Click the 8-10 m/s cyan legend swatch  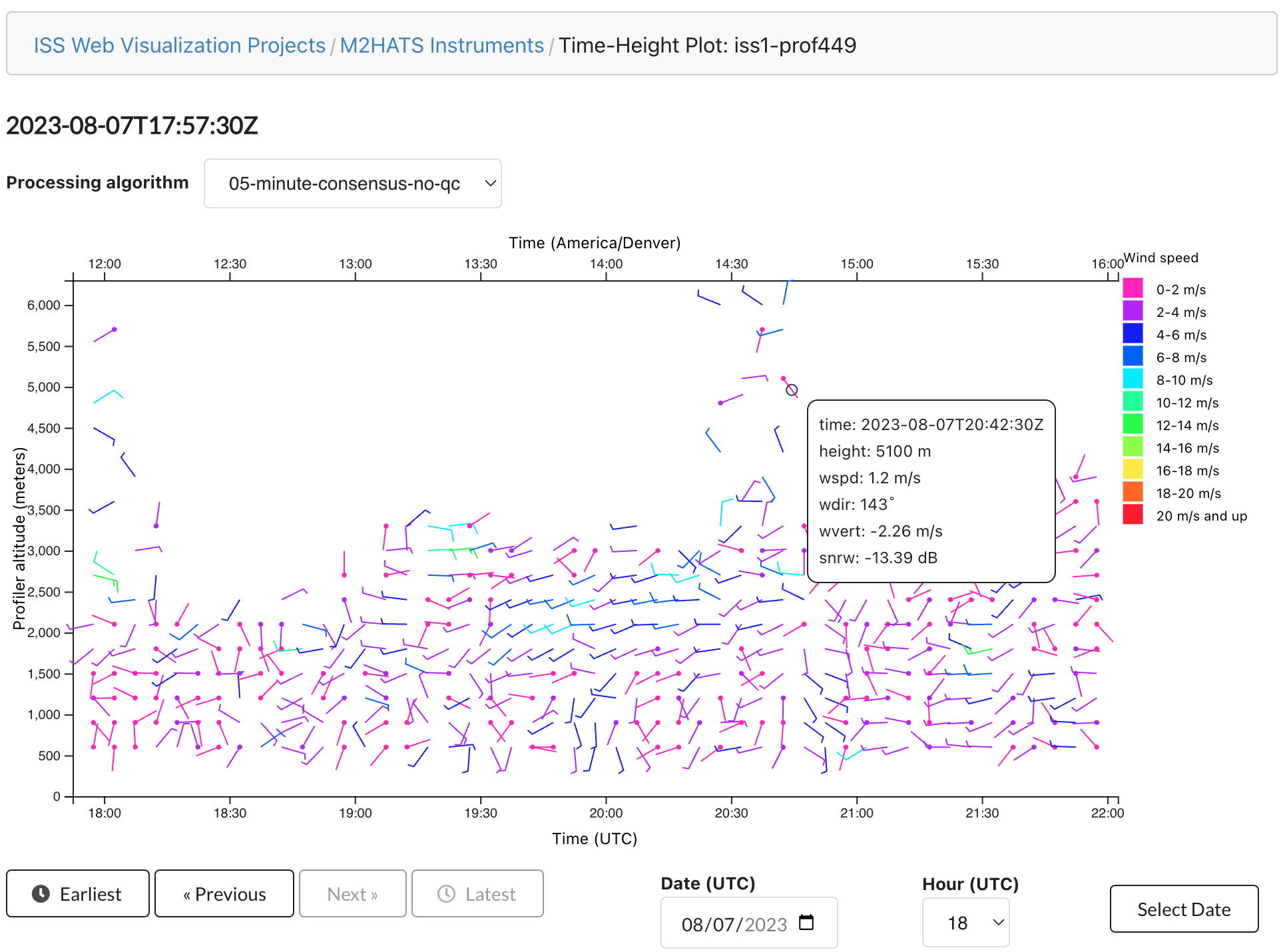pyautogui.click(x=1133, y=379)
